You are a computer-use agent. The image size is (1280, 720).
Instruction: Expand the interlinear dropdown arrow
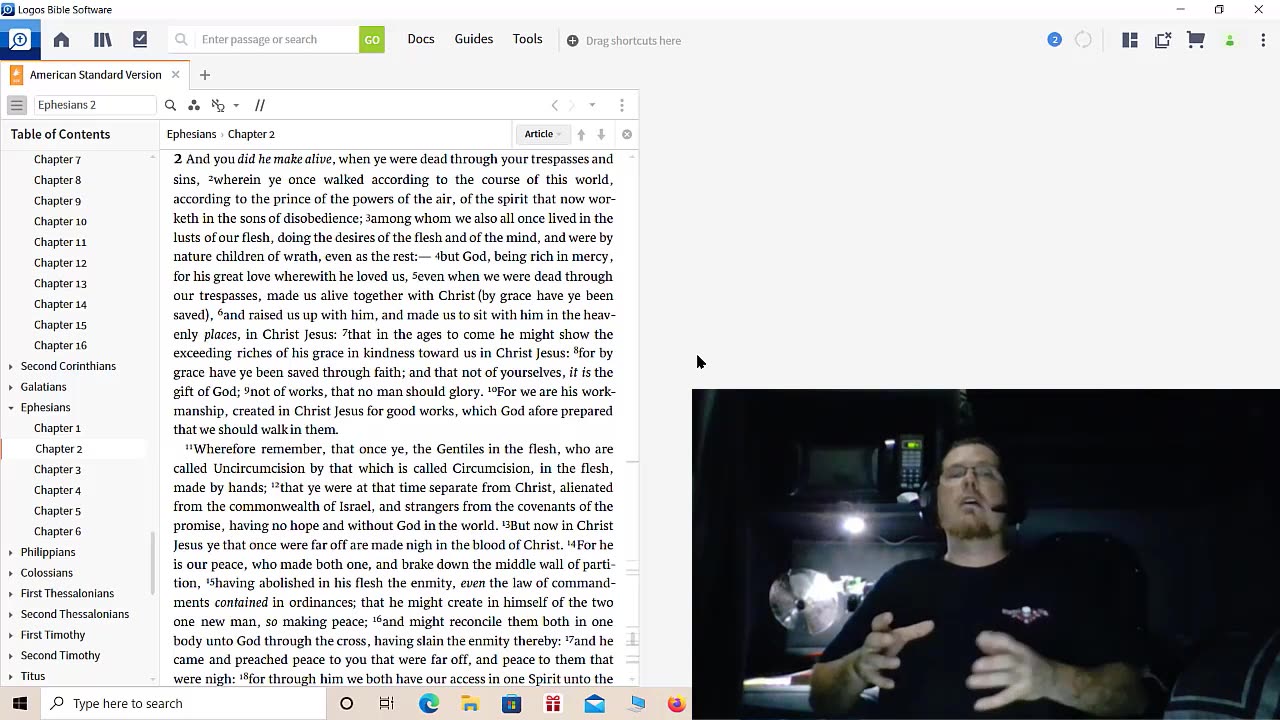(x=236, y=105)
